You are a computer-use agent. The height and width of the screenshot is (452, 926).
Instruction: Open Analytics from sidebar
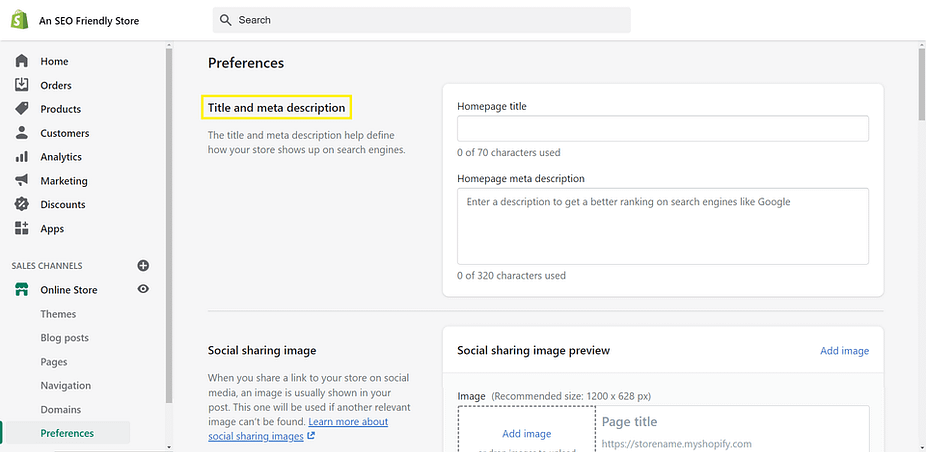tap(61, 157)
